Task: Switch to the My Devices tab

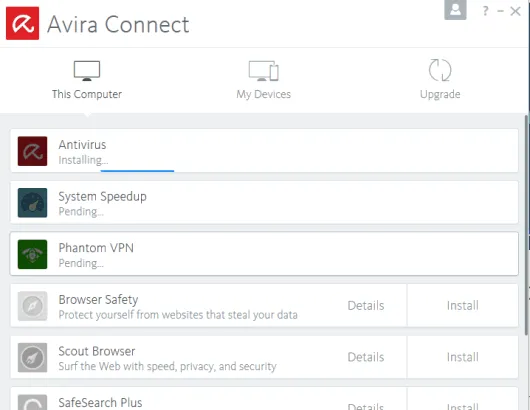Action: [x=264, y=80]
